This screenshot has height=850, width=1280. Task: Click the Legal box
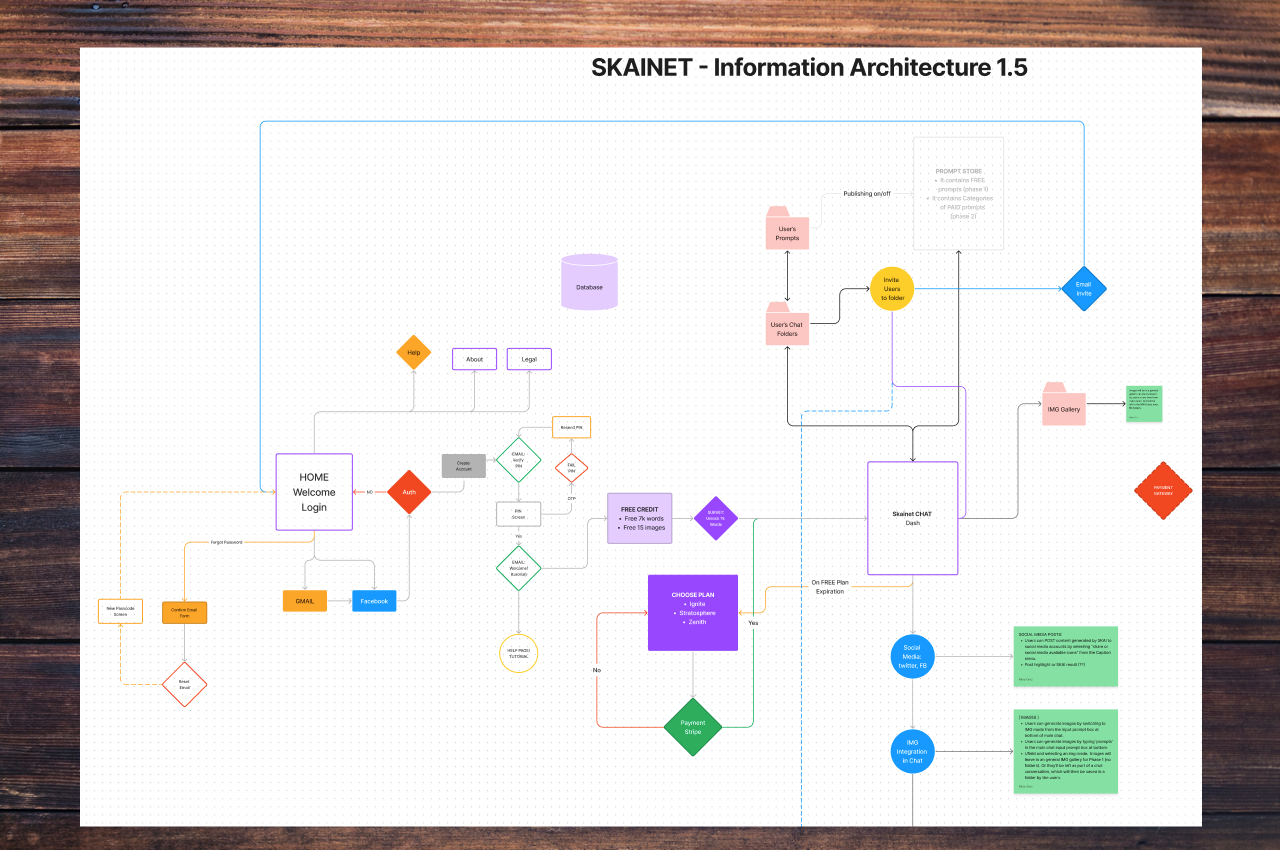529,359
